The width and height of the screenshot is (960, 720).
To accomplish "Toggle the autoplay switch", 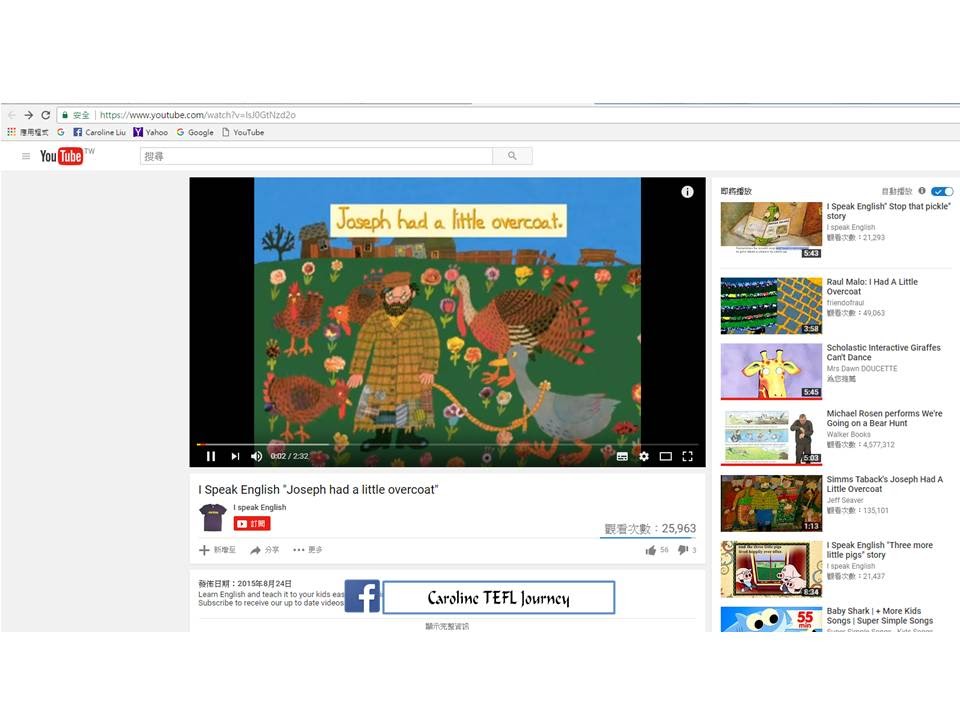I will pyautogui.click(x=942, y=191).
